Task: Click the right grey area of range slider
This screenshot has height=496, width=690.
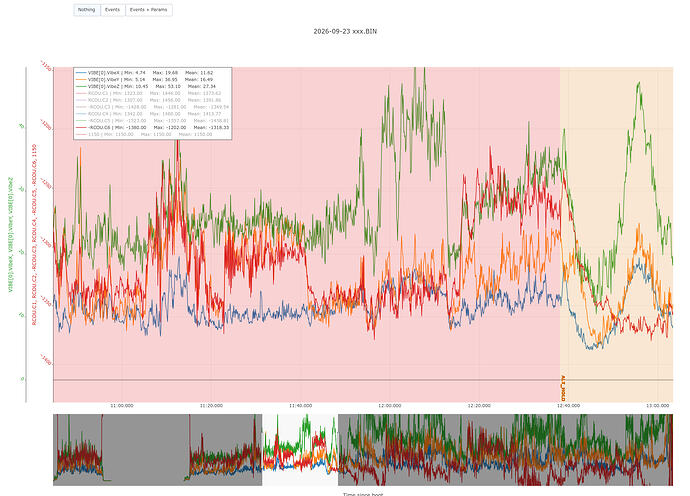Action: 505,450
